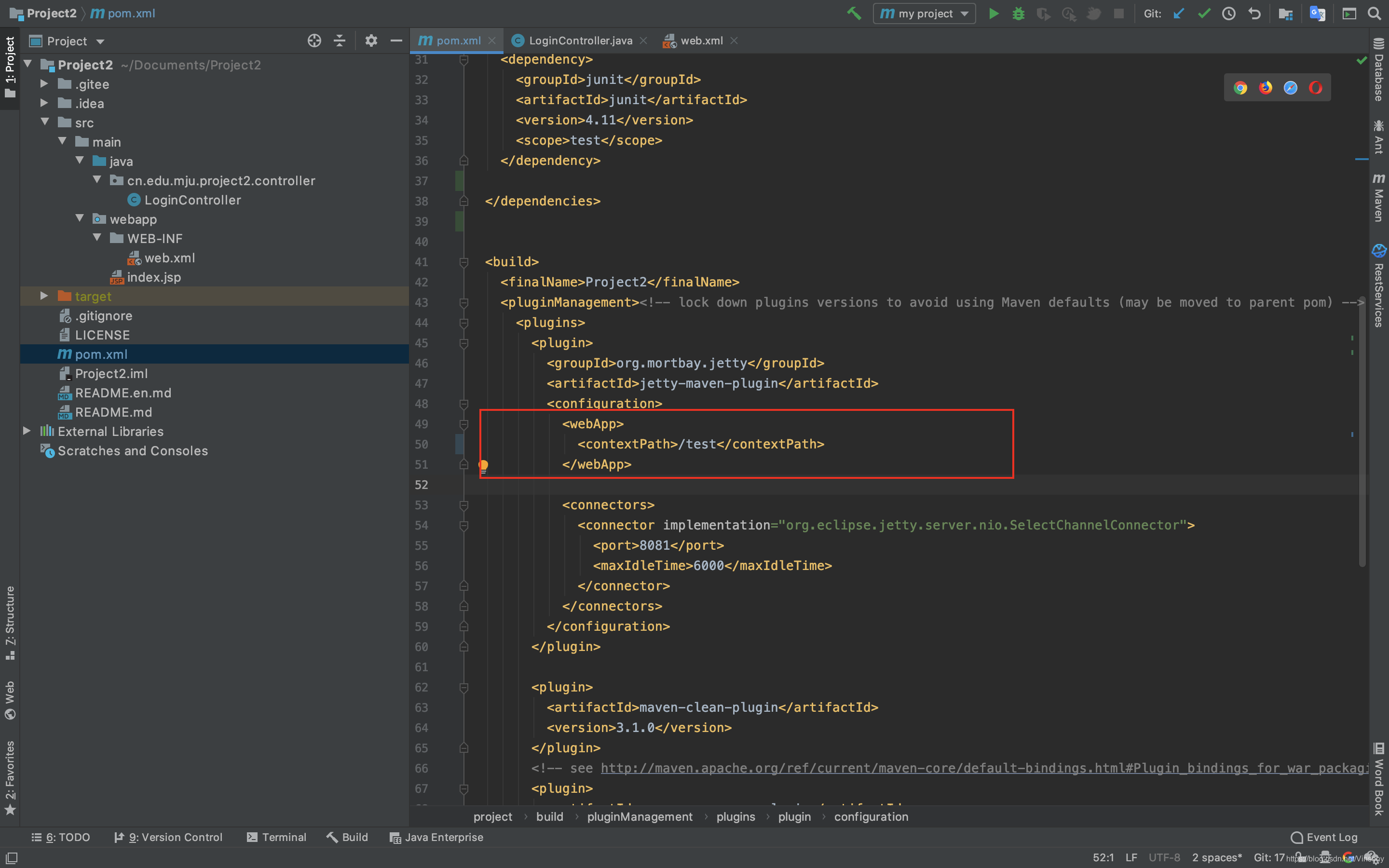1389x868 pixels.
Task: Close the pom.xml editor tab
Action: [492, 41]
